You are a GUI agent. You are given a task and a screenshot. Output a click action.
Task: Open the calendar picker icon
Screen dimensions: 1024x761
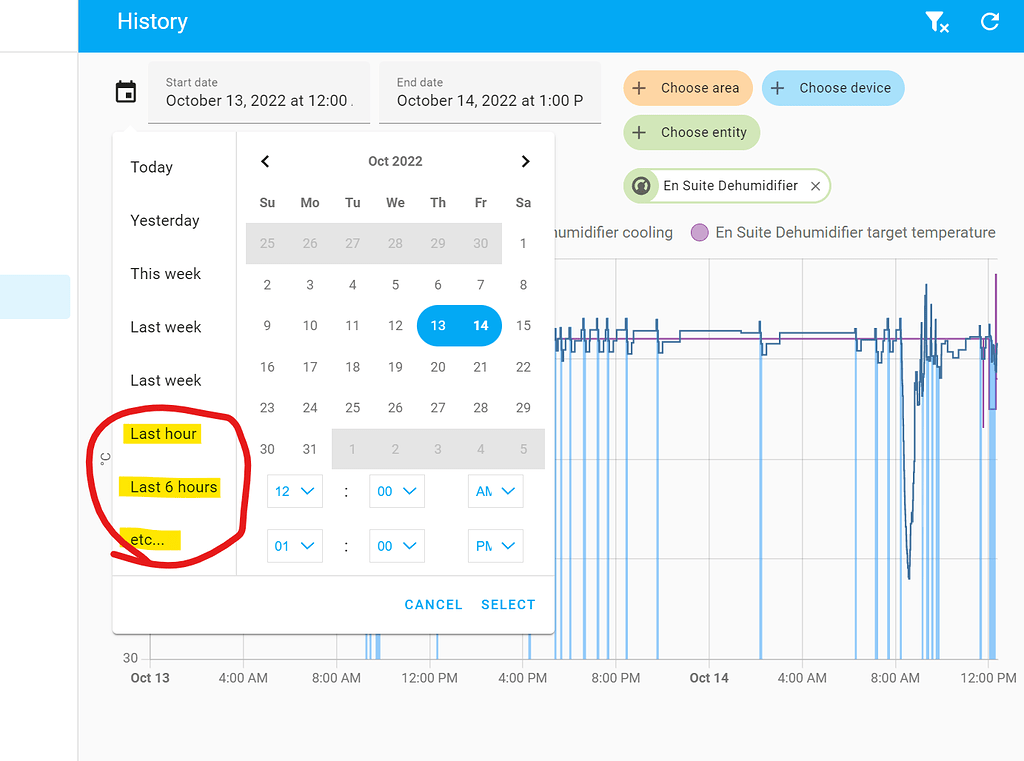click(x=125, y=90)
